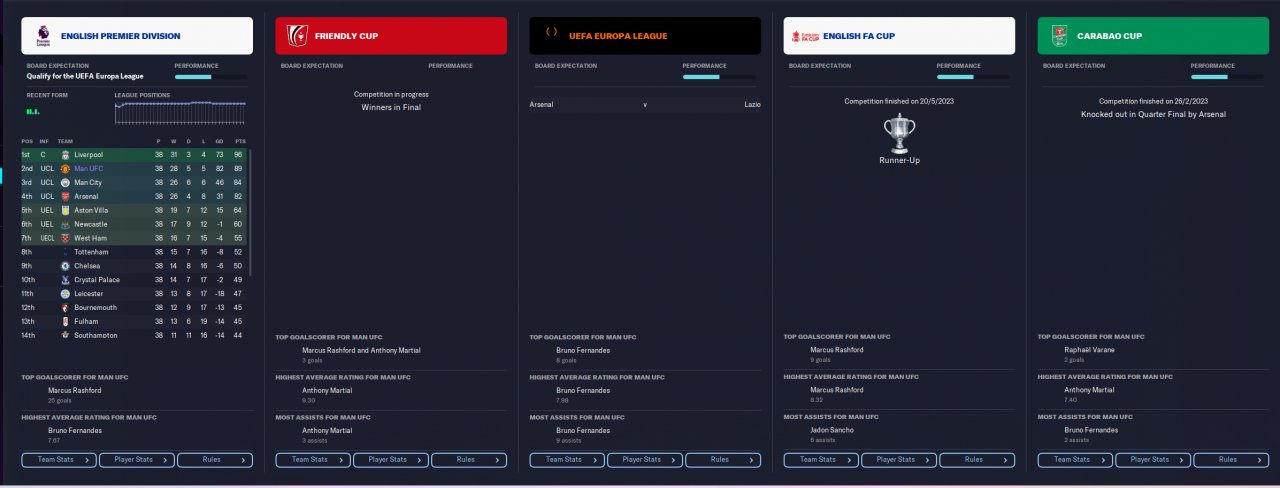Open Anthony Martial, Friendly Cup most assists
1280x488 pixels.
tap(327, 430)
